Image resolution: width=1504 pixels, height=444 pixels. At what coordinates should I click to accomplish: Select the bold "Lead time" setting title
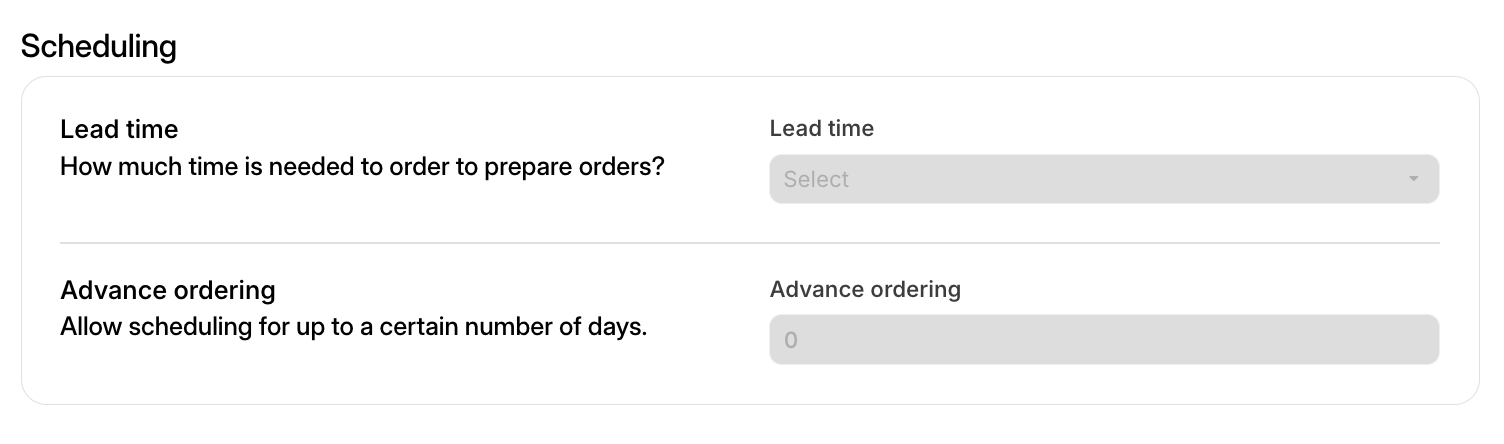point(119,129)
